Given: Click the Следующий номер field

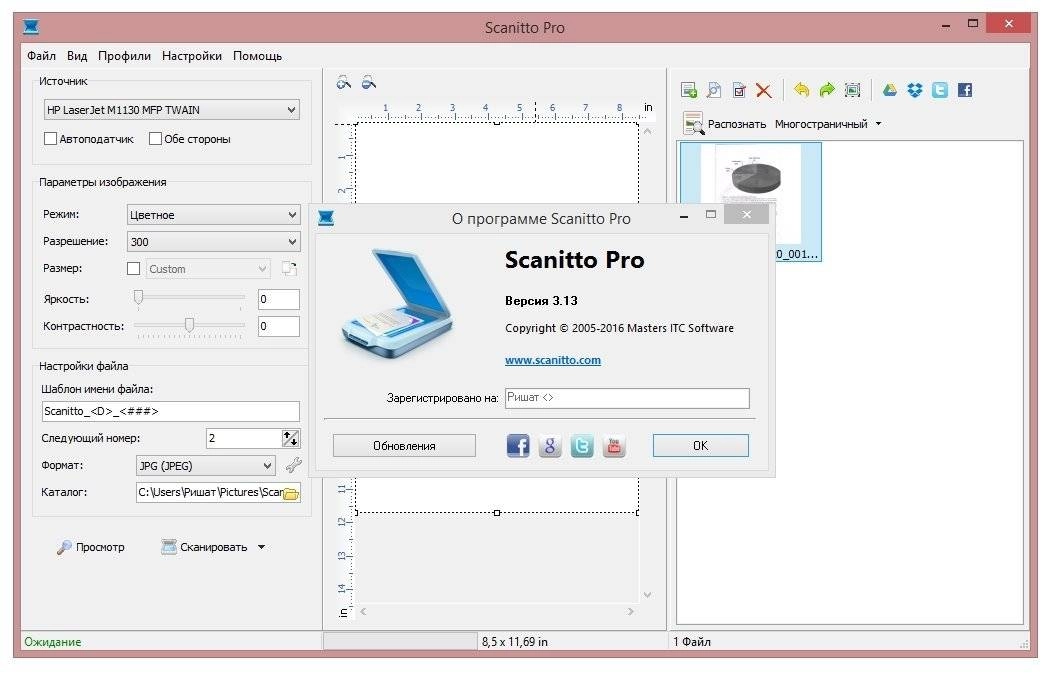Looking at the screenshot, I should [244, 438].
